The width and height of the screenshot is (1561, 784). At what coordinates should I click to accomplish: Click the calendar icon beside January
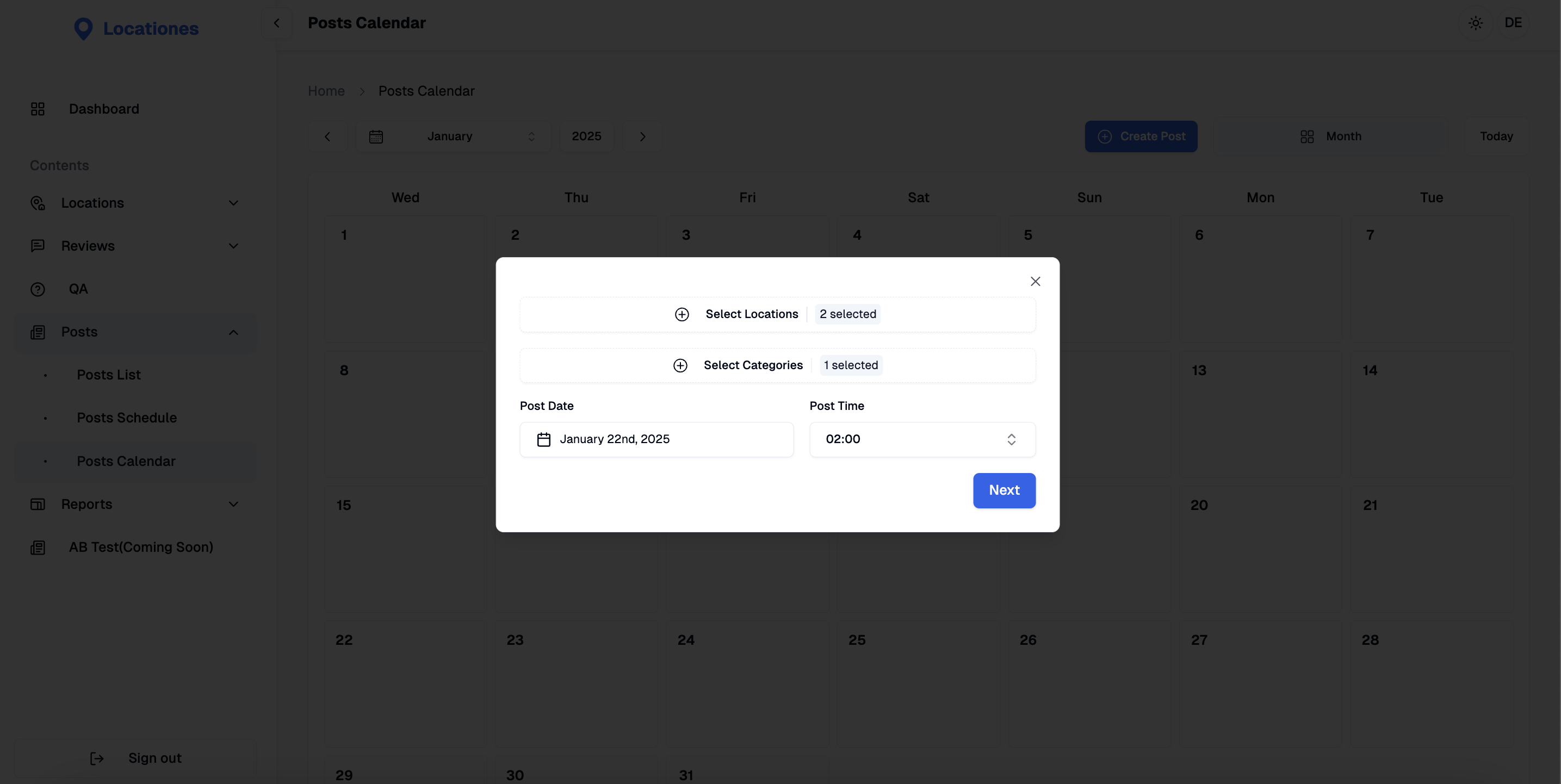click(x=376, y=136)
